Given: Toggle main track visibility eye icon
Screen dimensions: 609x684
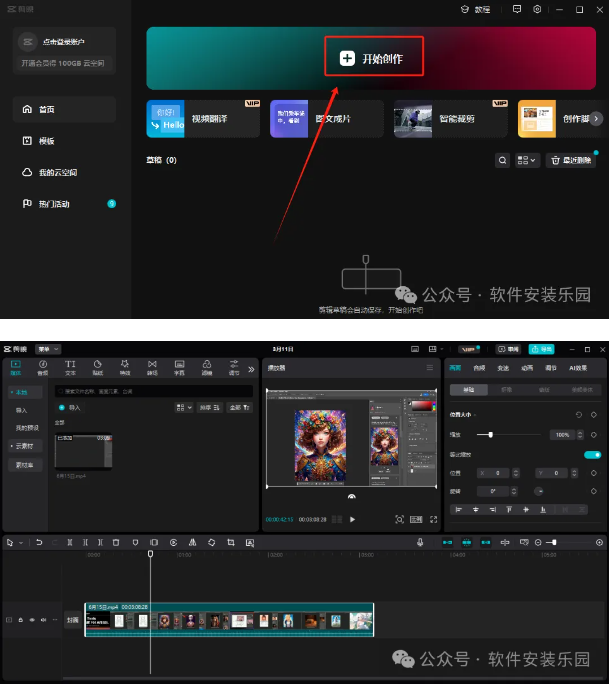Looking at the screenshot, I should [31, 620].
